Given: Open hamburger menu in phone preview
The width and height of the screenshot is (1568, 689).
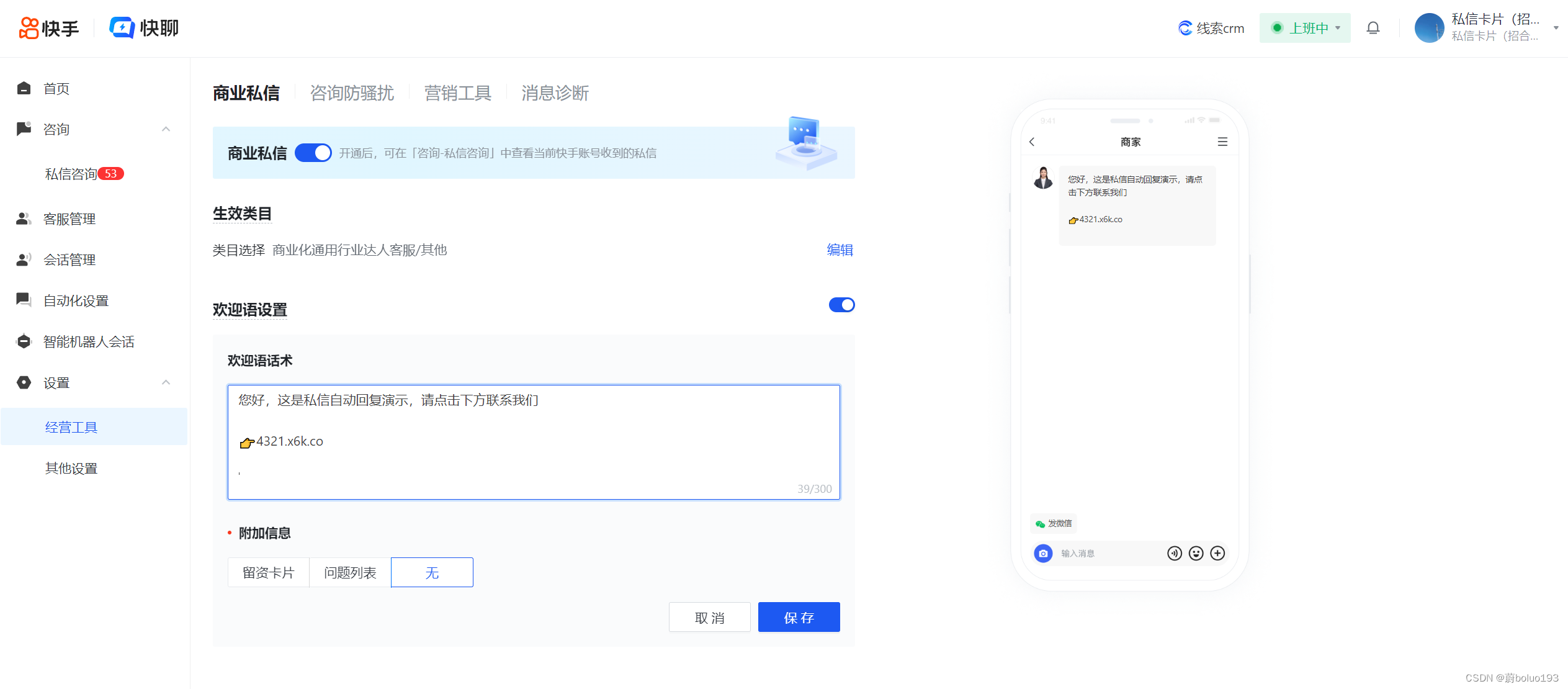Looking at the screenshot, I should tap(1222, 142).
